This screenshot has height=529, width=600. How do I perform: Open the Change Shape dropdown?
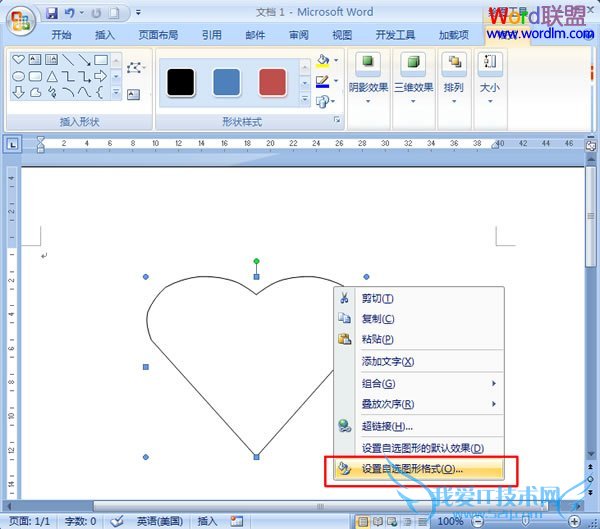tap(325, 101)
